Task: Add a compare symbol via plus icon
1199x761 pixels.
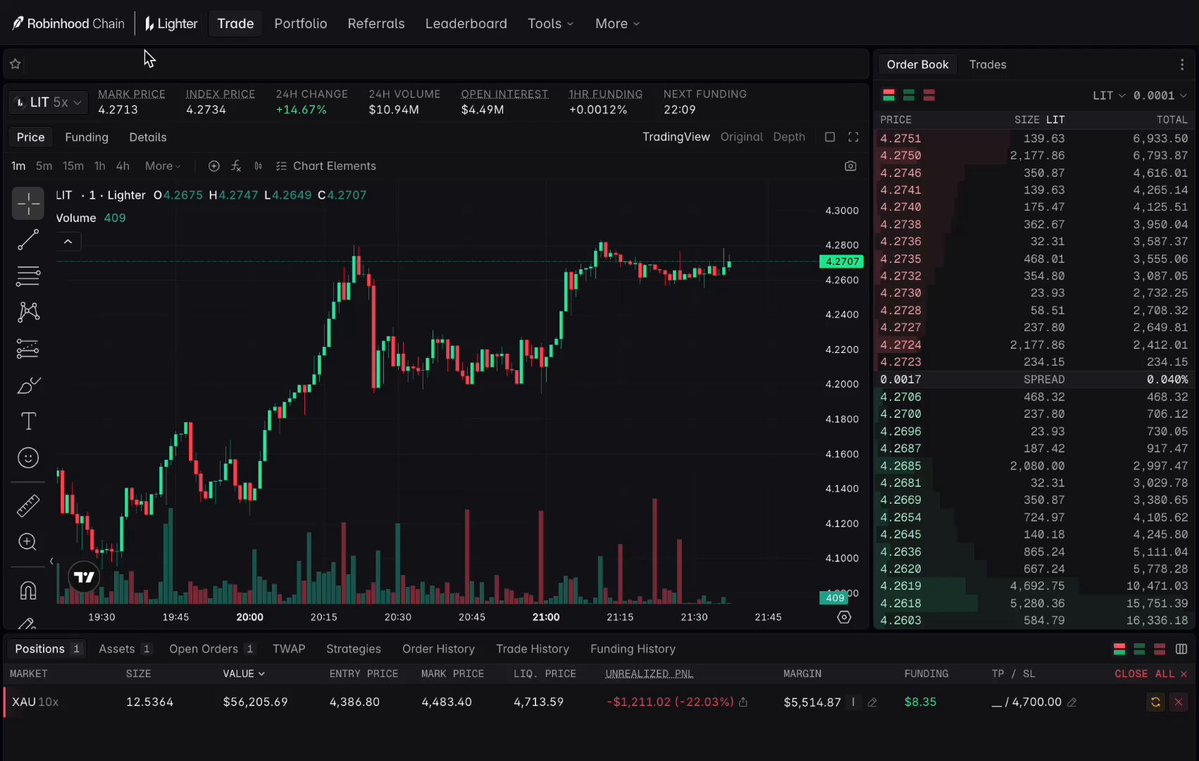Action: (214, 166)
